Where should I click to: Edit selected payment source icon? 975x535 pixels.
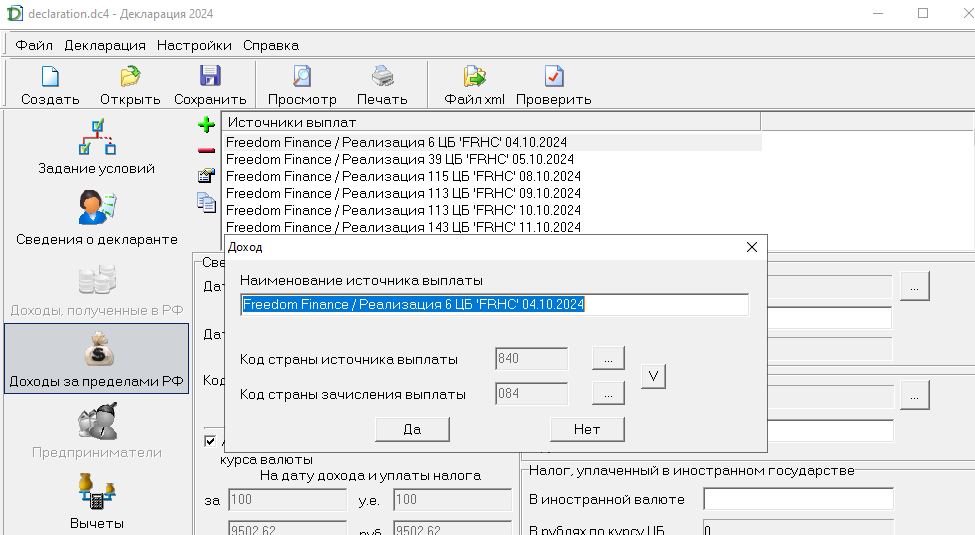(206, 176)
